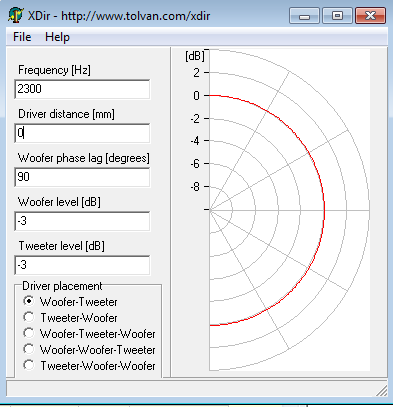This screenshot has width=393, height=407.
Task: Click the "Driver distance [mm]" label
Action: click(x=66, y=114)
